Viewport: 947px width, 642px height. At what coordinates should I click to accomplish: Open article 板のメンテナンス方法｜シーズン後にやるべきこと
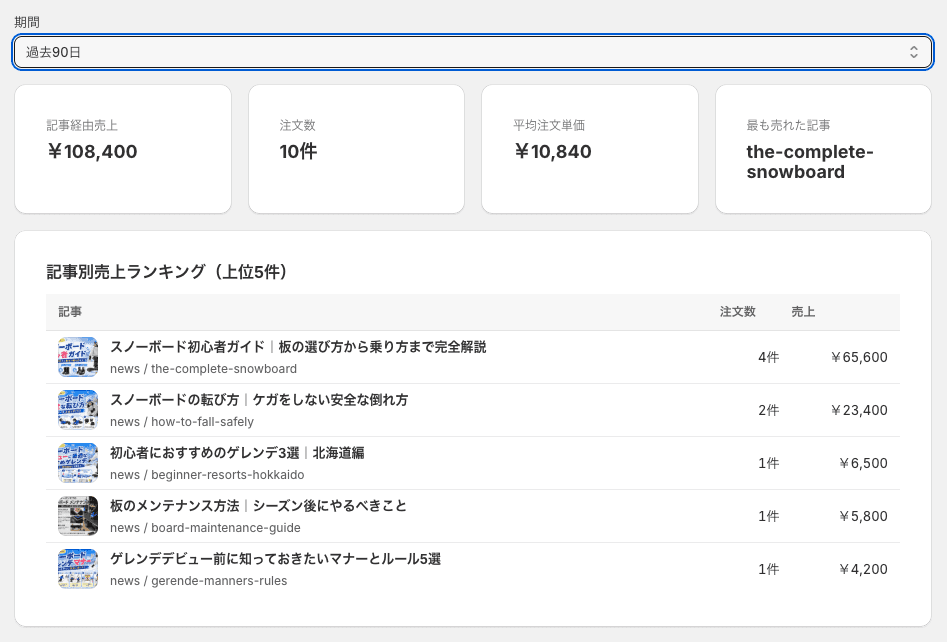point(258,506)
